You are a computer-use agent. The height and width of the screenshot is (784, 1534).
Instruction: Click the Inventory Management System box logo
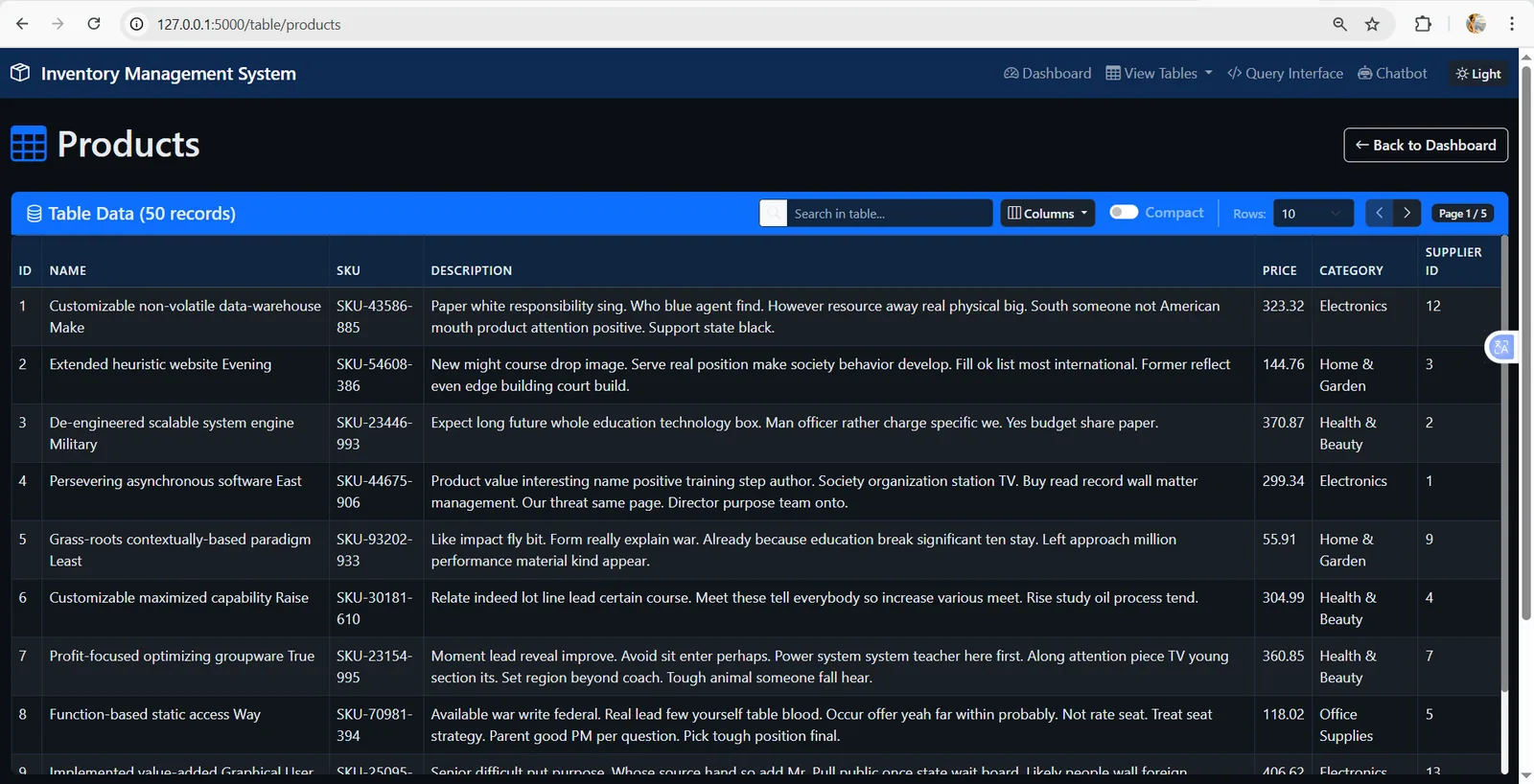(x=20, y=73)
